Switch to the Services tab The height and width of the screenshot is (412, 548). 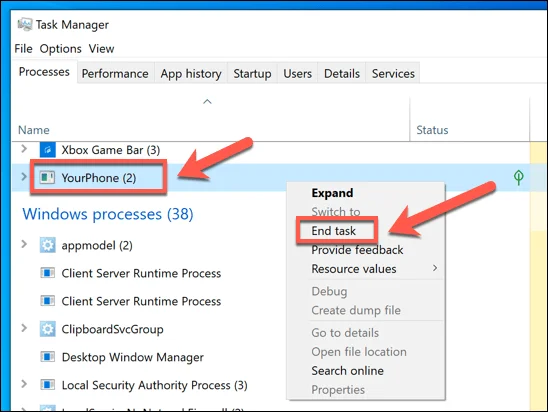pos(393,73)
